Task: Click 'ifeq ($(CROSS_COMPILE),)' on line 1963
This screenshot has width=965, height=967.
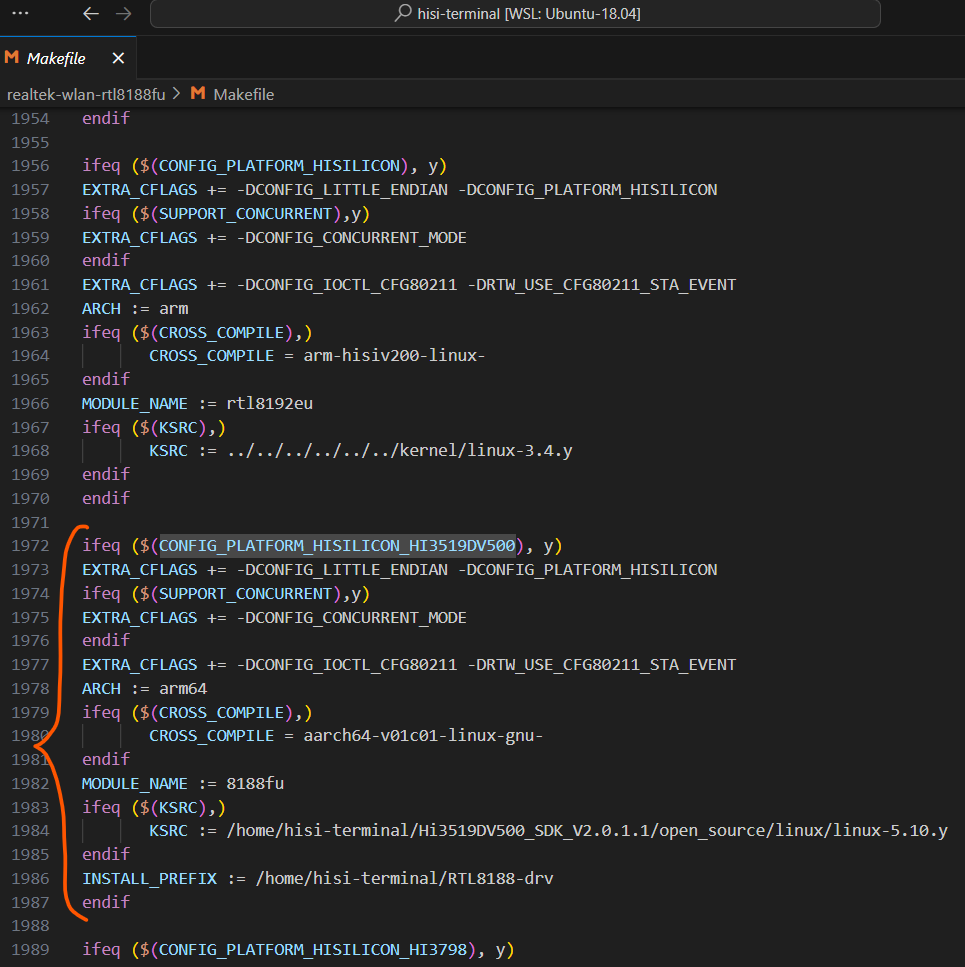Action: click(197, 332)
